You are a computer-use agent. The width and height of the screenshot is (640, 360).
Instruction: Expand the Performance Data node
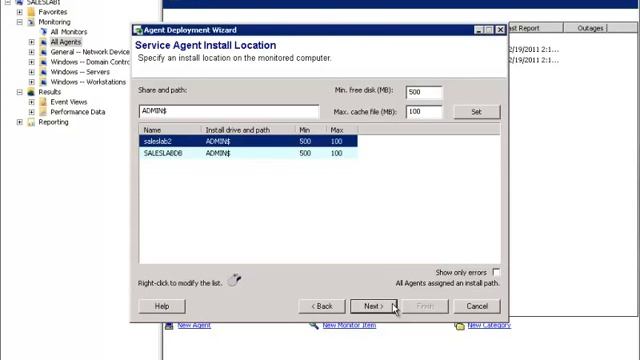coord(32,112)
